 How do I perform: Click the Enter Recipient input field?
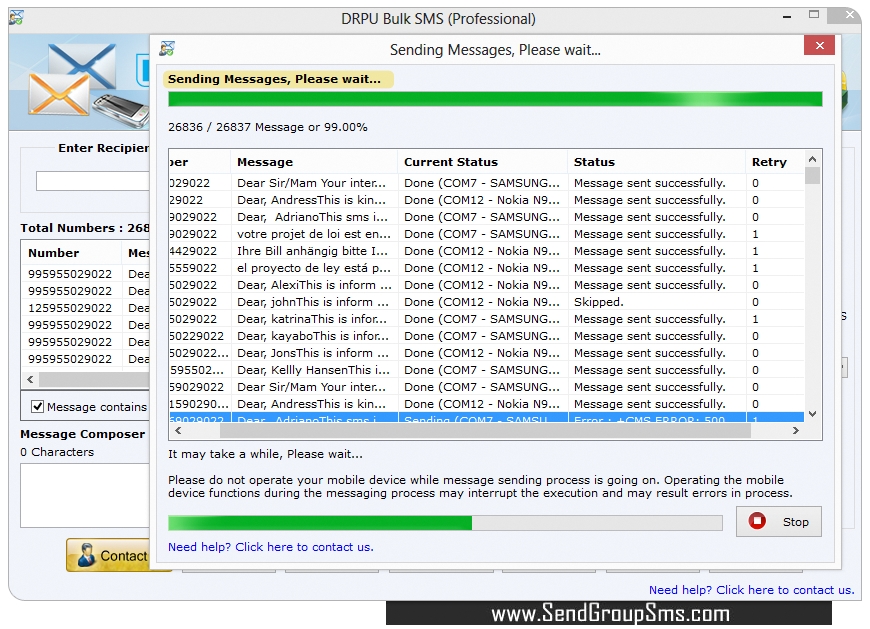[93, 181]
